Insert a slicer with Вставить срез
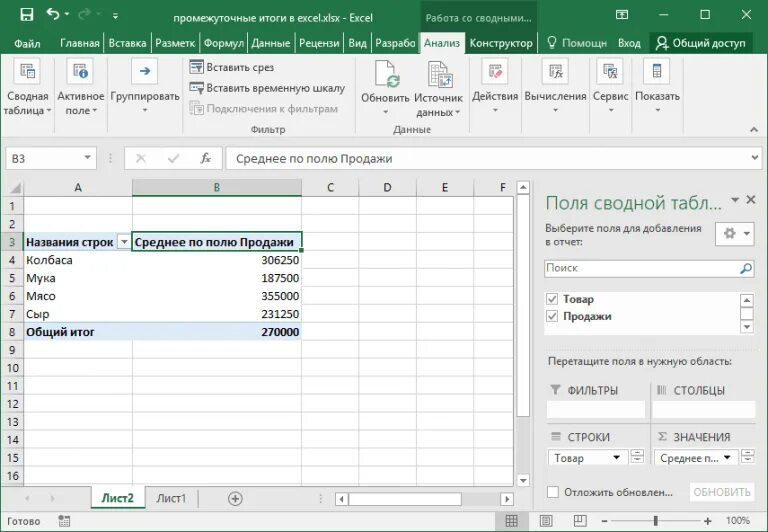 tap(231, 67)
